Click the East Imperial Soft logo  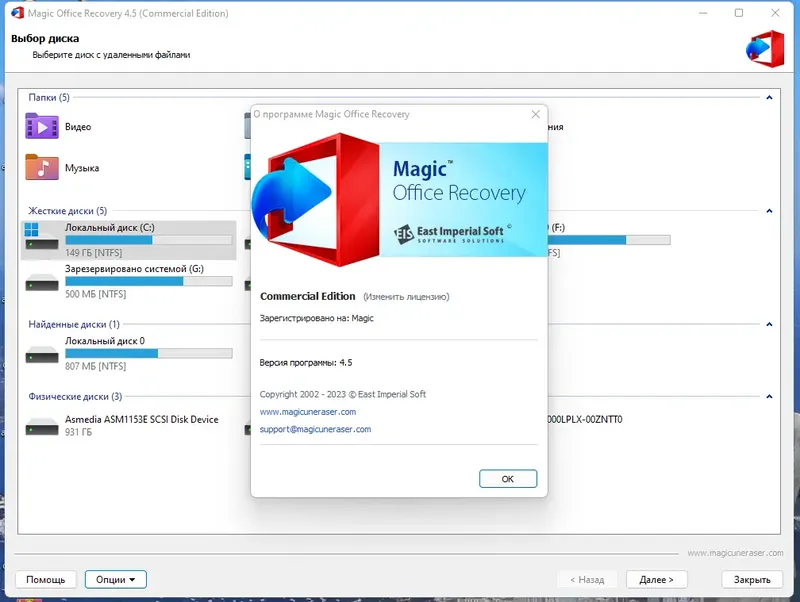tap(453, 234)
